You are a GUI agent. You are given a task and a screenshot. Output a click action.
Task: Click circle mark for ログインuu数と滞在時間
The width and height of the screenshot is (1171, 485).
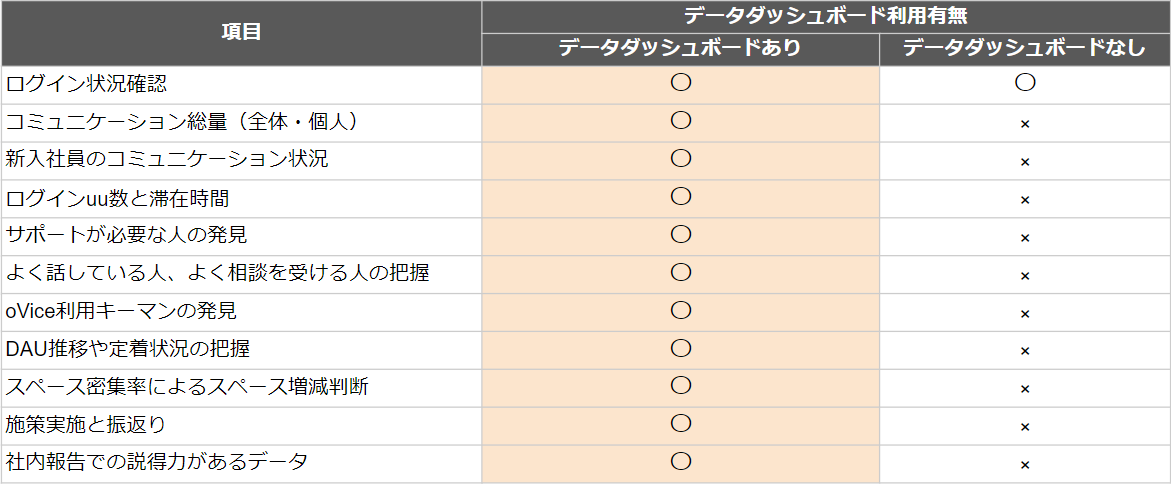pyautogui.click(x=680, y=197)
